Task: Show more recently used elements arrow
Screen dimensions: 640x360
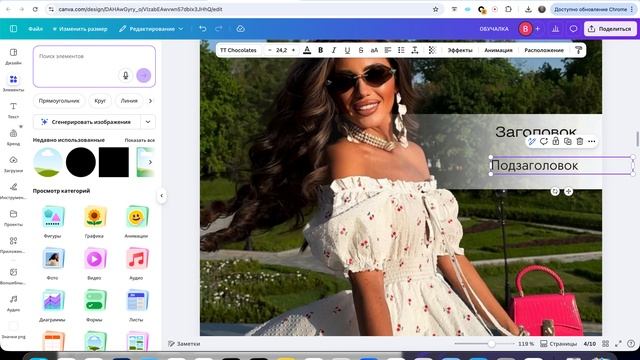Action: pyautogui.click(x=150, y=162)
